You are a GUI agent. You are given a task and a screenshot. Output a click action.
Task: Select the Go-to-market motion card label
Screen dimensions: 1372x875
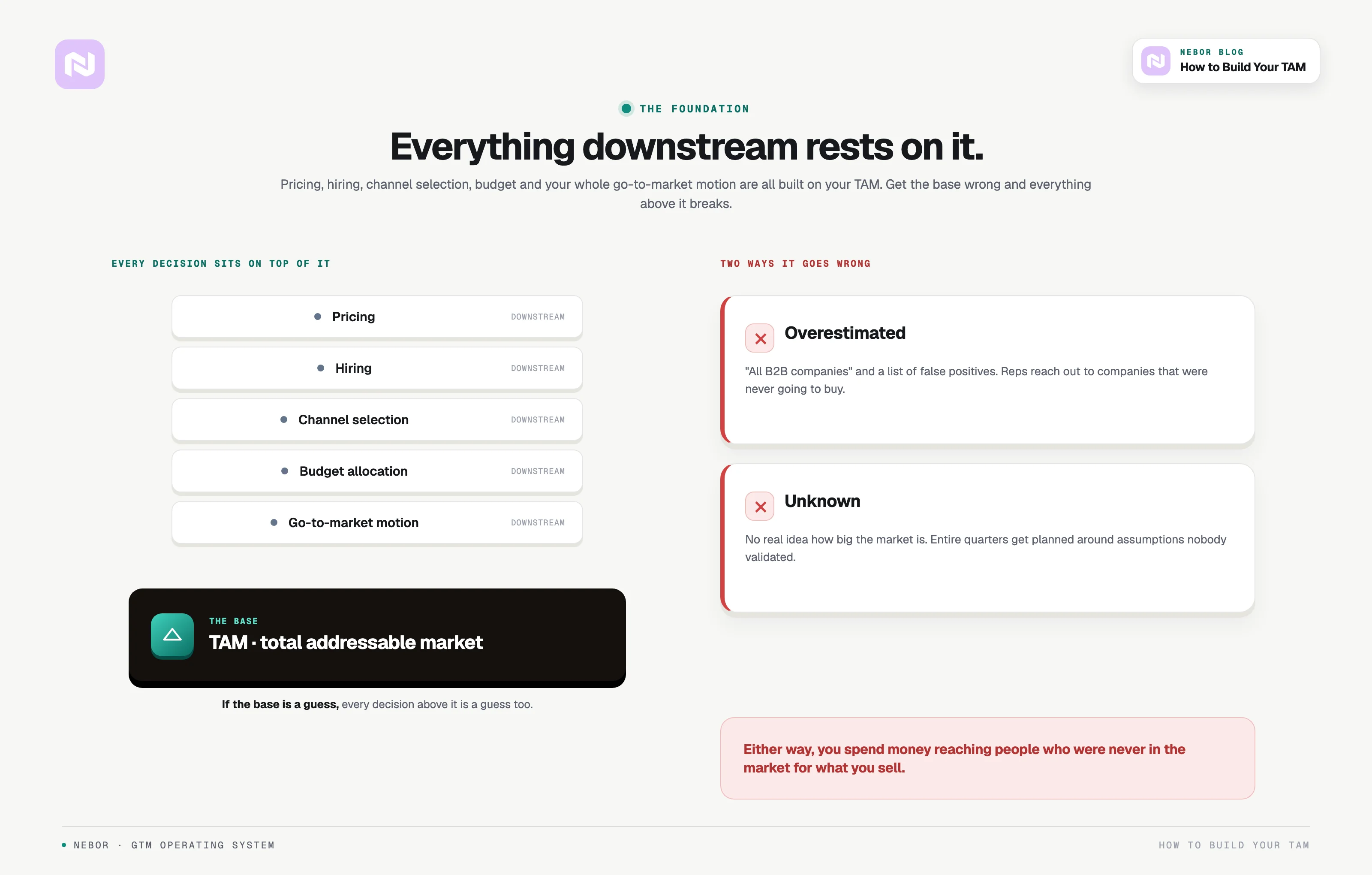[x=353, y=522]
